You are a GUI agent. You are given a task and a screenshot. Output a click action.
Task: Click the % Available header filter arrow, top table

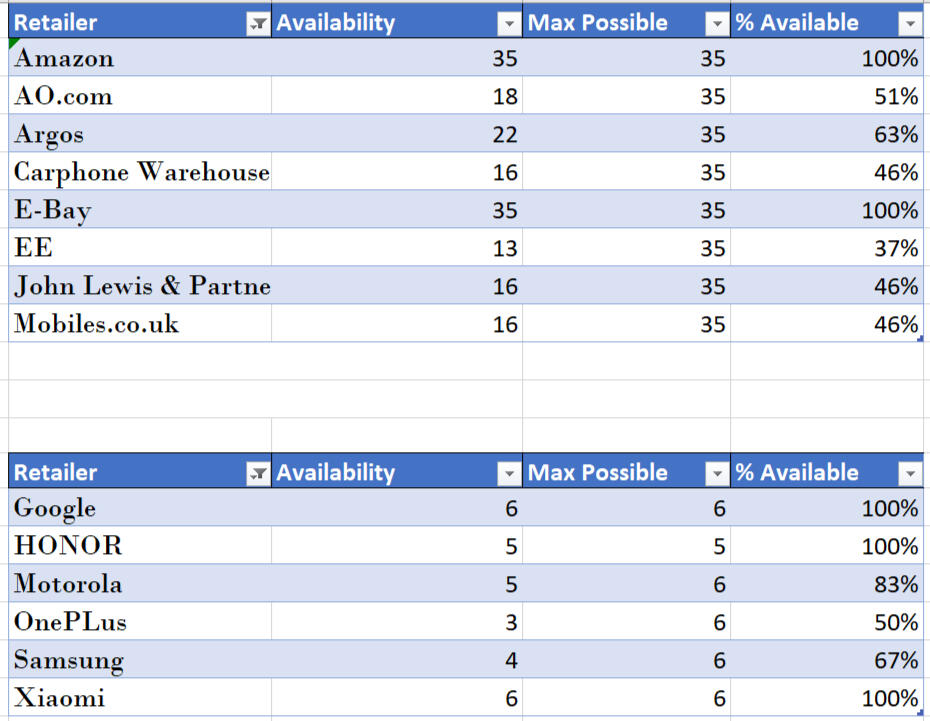pos(909,22)
